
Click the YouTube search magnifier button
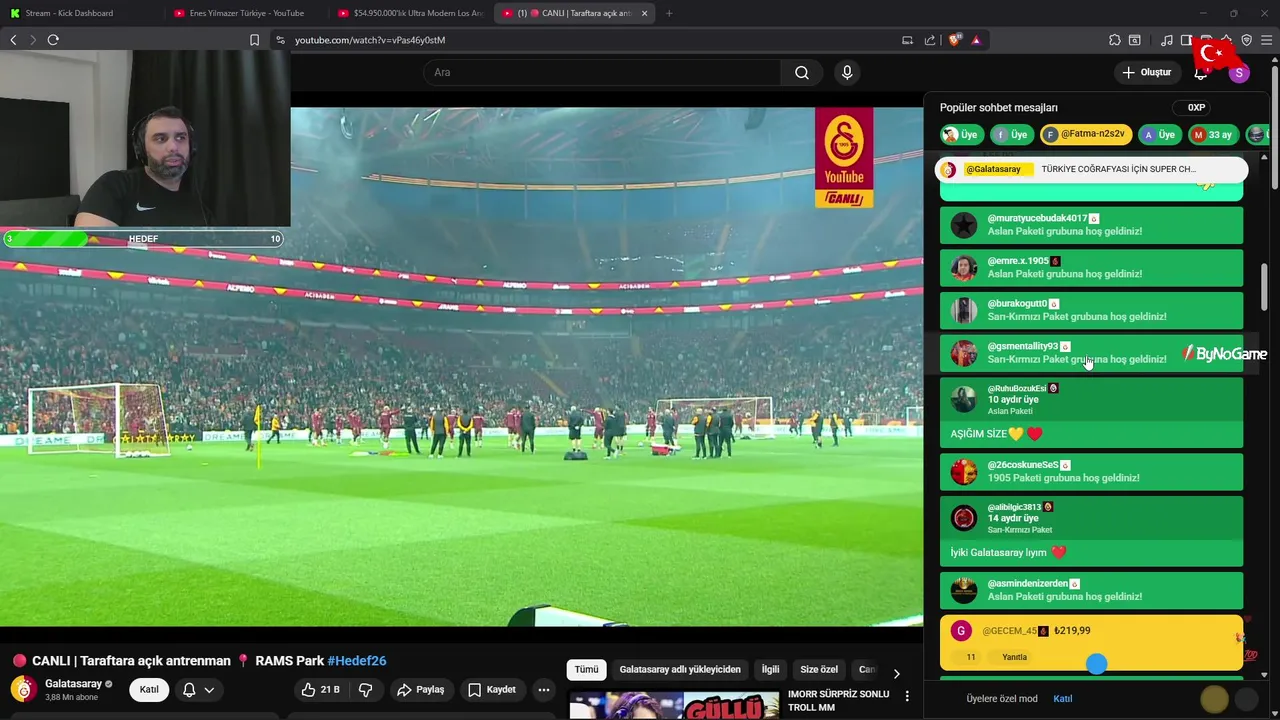point(802,72)
